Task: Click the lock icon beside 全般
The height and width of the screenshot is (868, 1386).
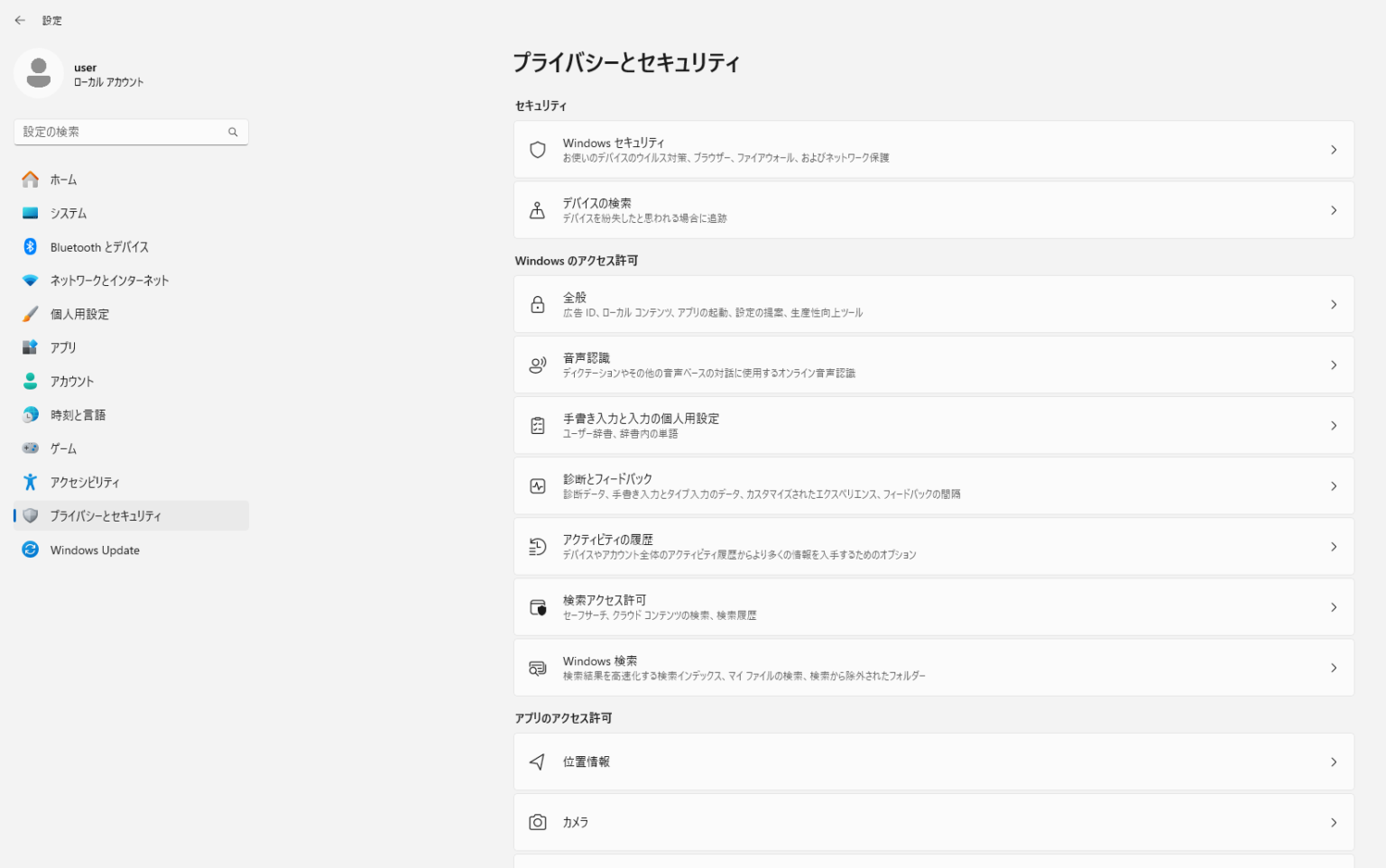Action: click(x=538, y=305)
